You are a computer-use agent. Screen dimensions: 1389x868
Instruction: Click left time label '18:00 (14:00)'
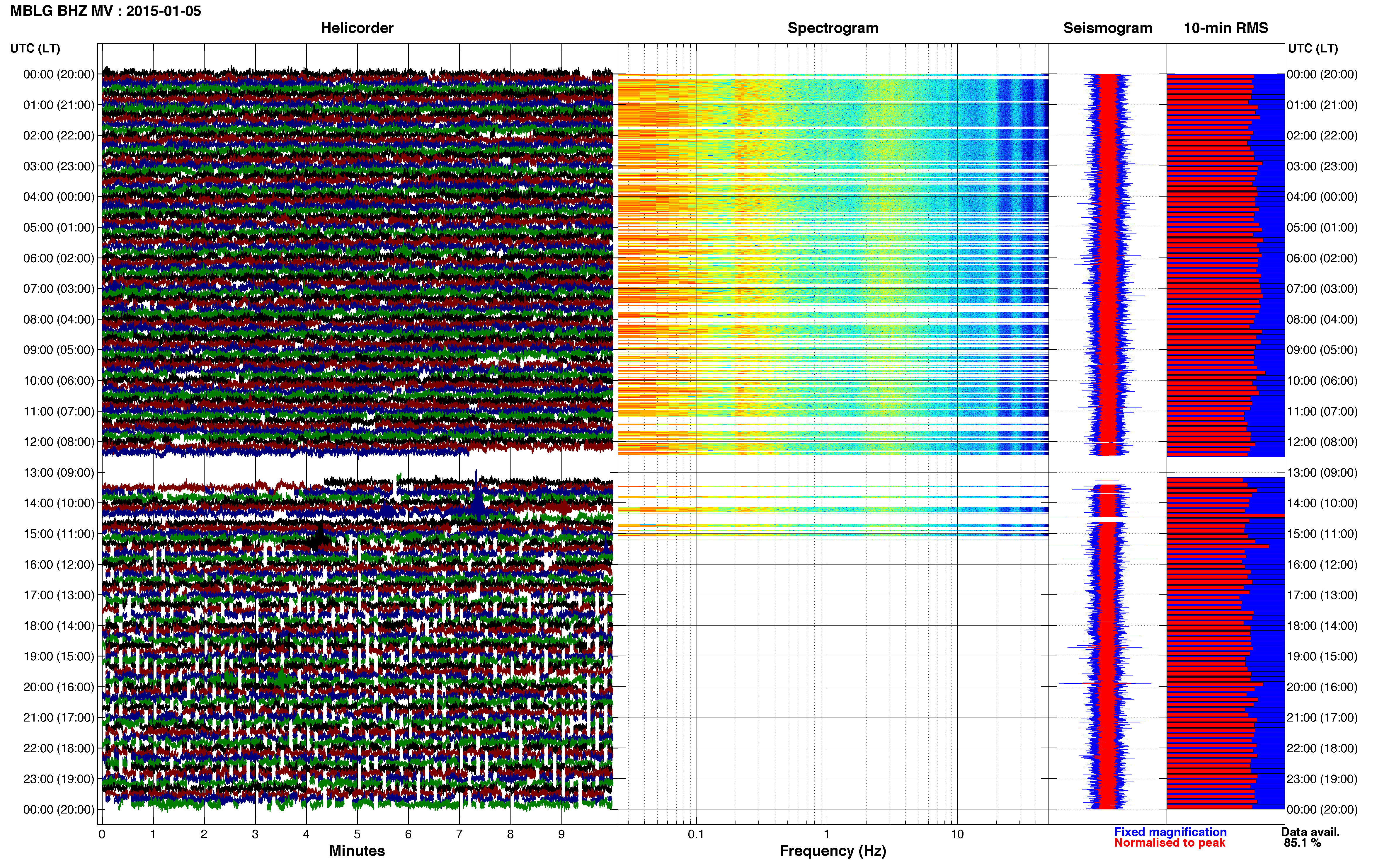[x=59, y=626]
